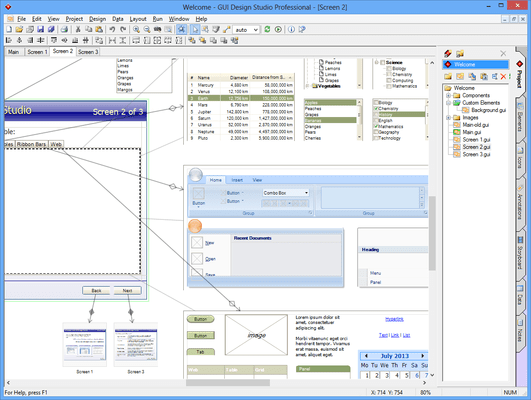Click the canvas vertical scrollbar thumb
531x400 pixels.
click(432, 233)
